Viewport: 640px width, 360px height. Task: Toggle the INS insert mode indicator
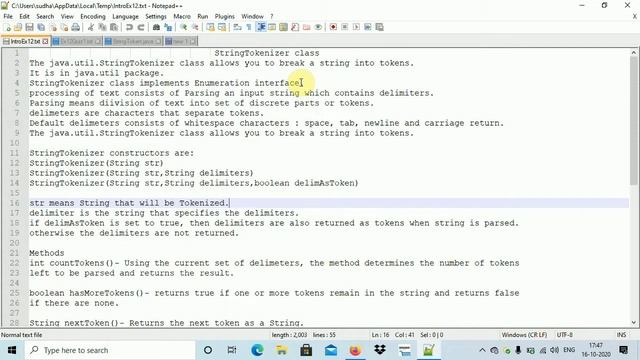tap(621, 335)
